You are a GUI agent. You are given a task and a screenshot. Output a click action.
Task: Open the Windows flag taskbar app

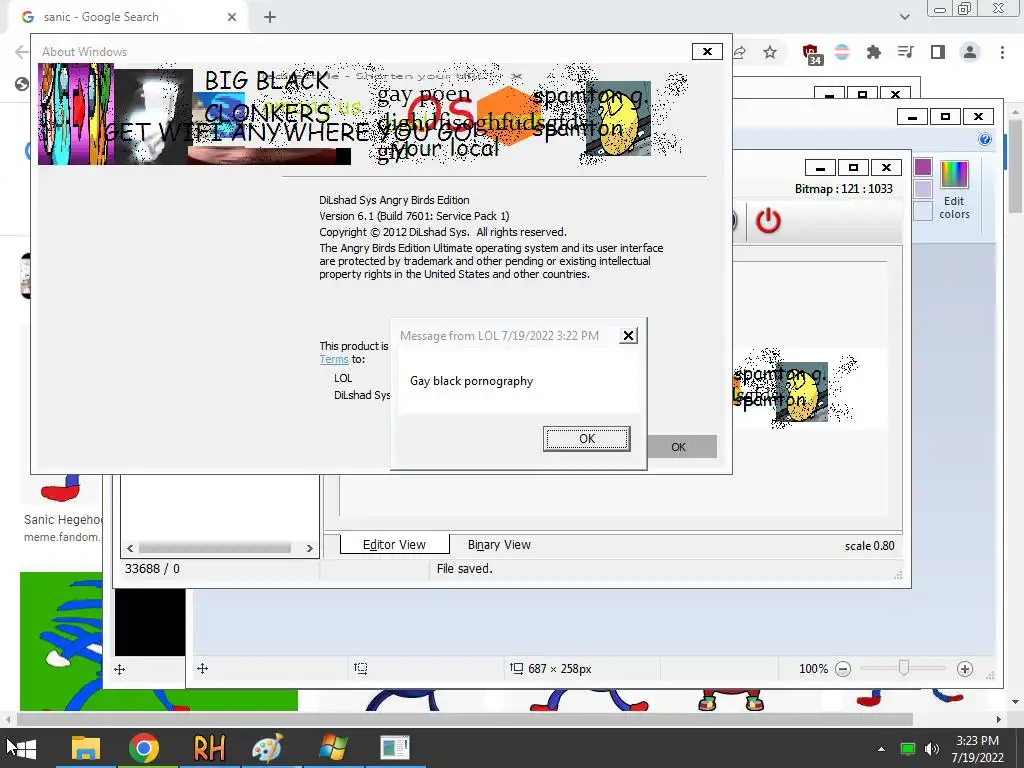click(333, 748)
